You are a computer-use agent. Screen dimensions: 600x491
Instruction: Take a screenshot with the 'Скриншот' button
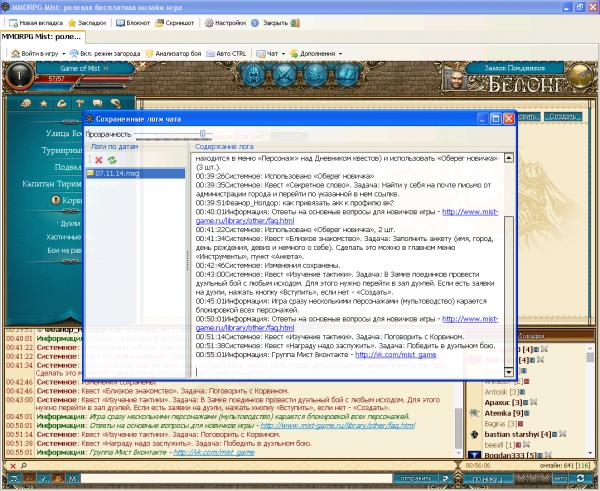pos(174,23)
